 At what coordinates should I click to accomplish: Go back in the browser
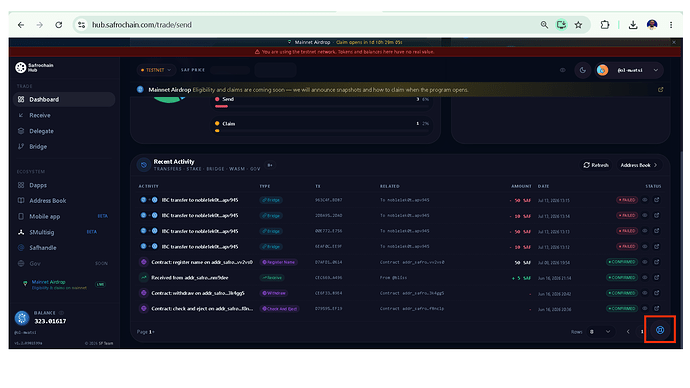click(21, 25)
